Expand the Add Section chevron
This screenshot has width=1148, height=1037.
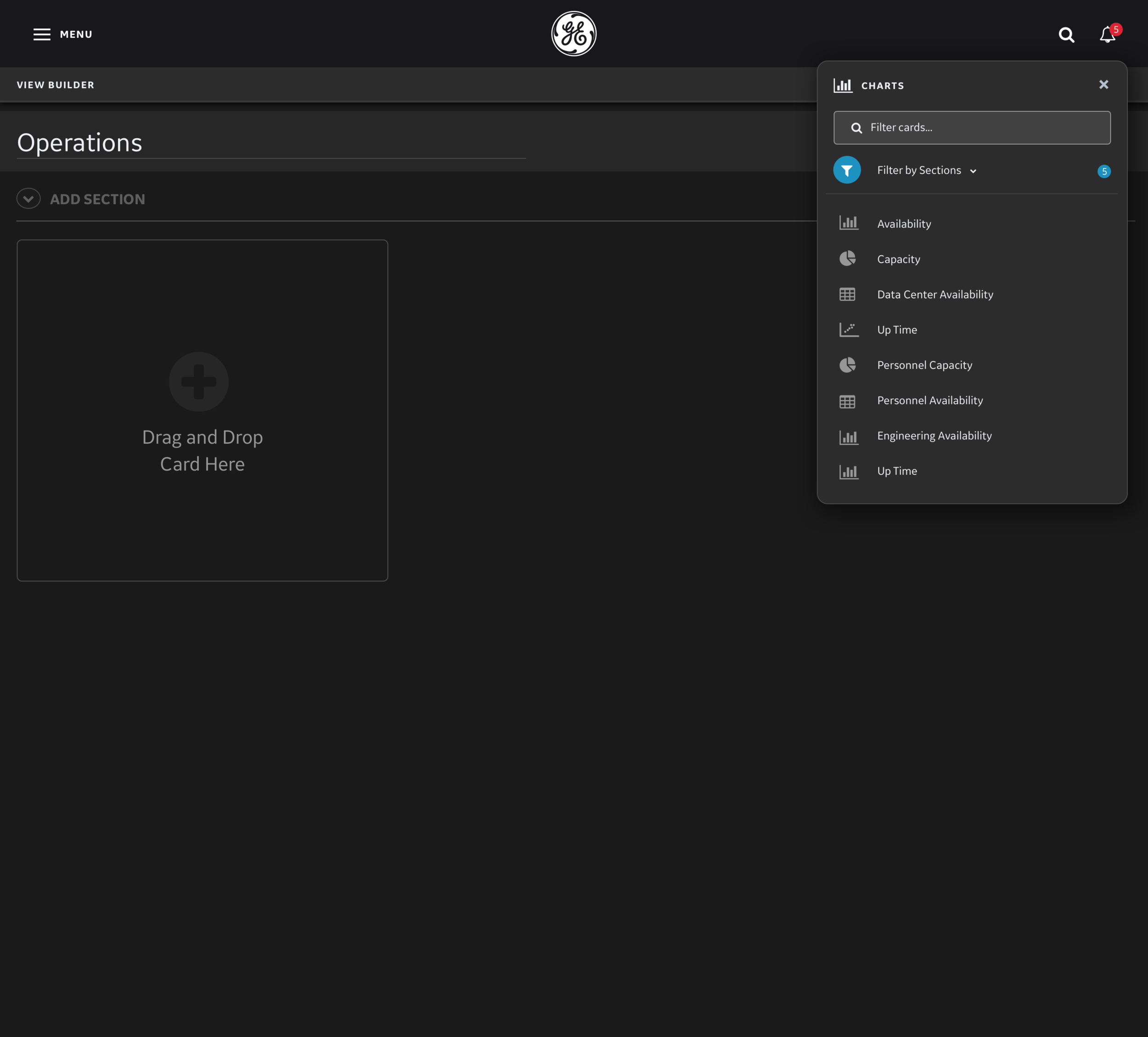click(x=28, y=199)
